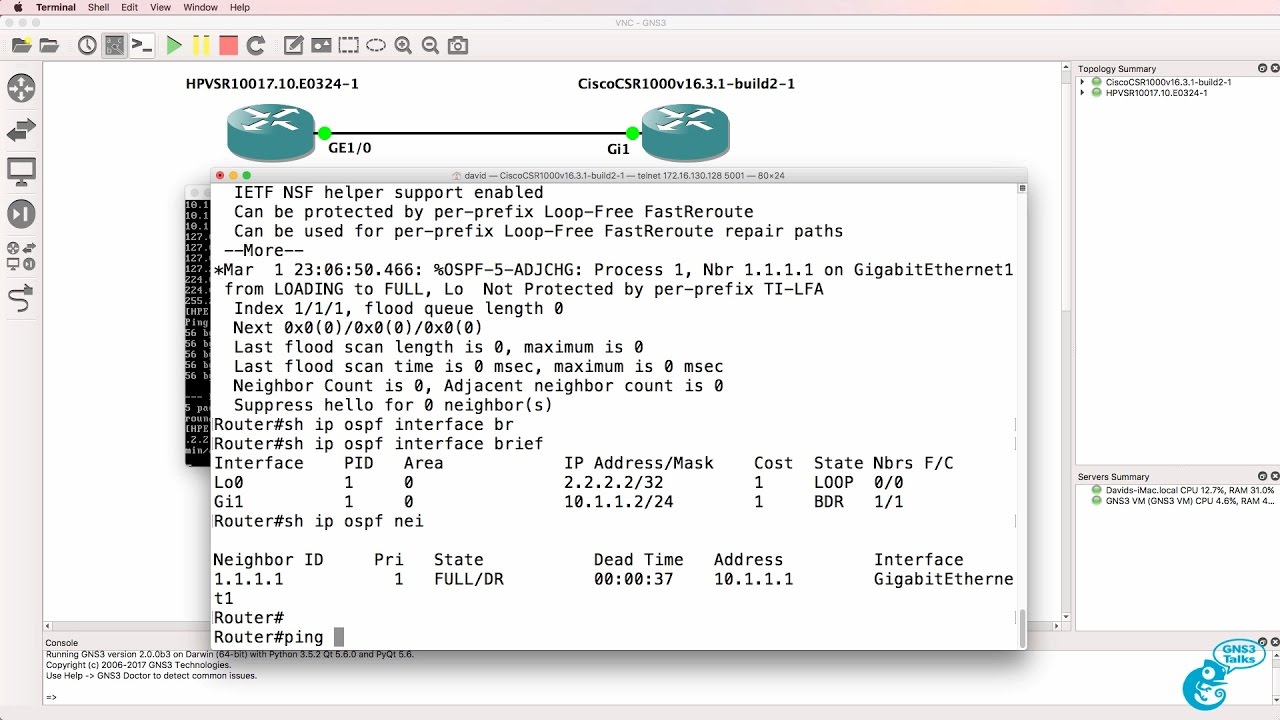Start all nodes with green play icon
This screenshot has height=720, width=1280.
tap(174, 45)
